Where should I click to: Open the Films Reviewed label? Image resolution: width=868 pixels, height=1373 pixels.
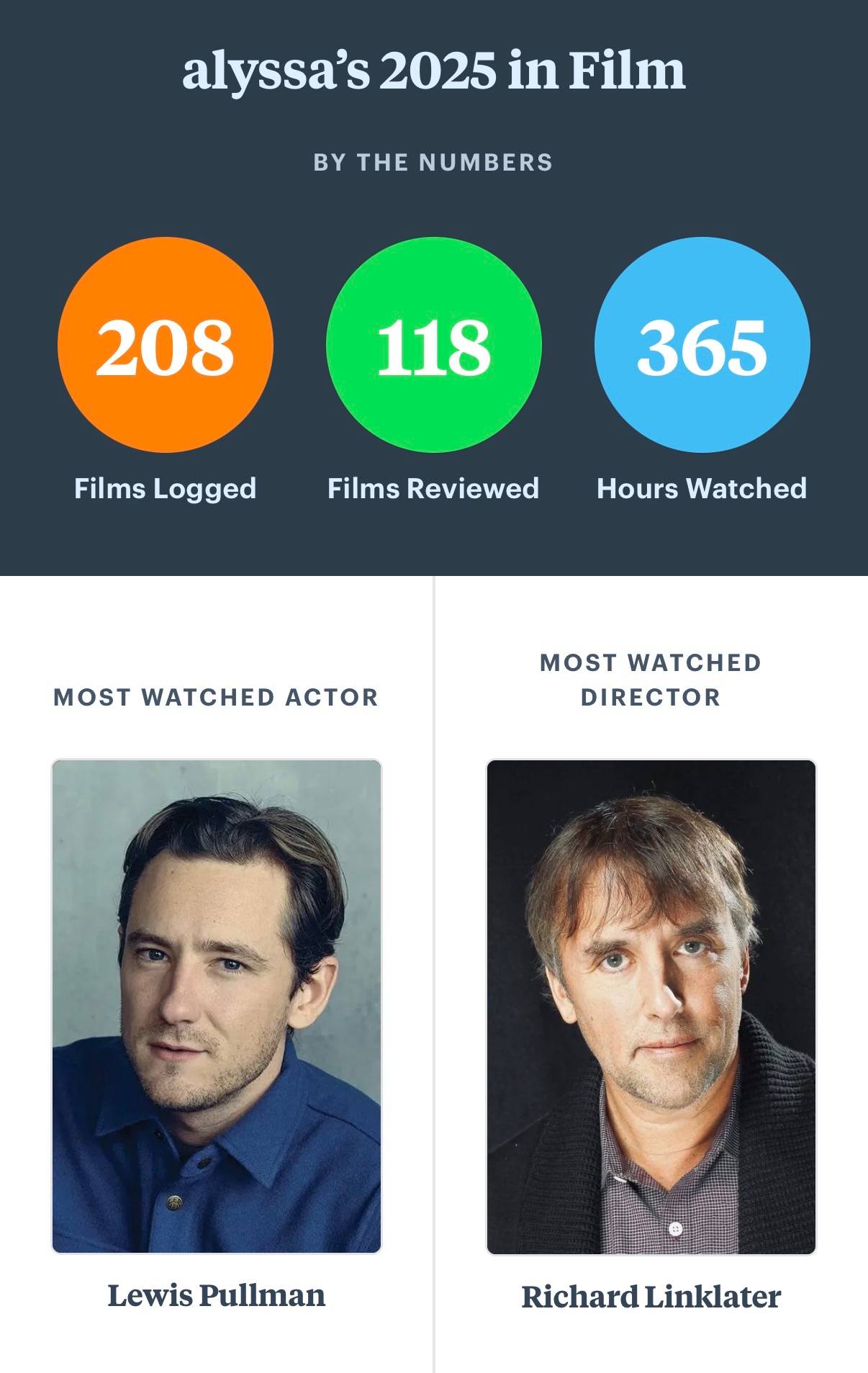(x=433, y=488)
